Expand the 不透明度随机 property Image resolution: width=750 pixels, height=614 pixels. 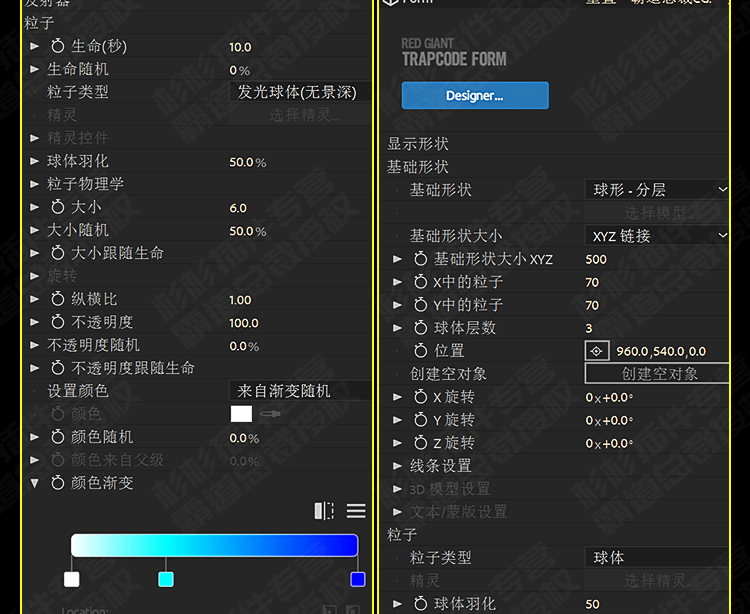pyautogui.click(x=34, y=345)
